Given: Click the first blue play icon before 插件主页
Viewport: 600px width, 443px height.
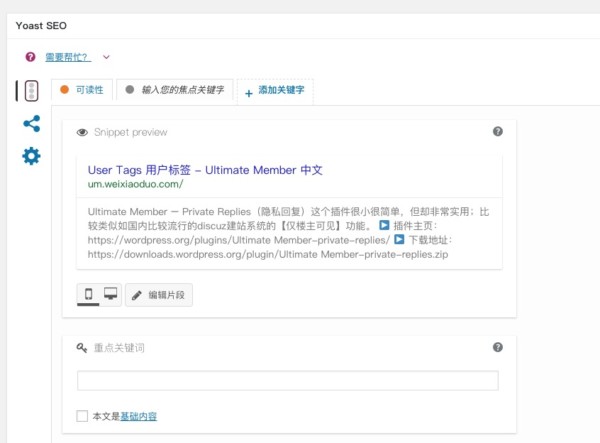Looking at the screenshot, I should pyautogui.click(x=384, y=225).
